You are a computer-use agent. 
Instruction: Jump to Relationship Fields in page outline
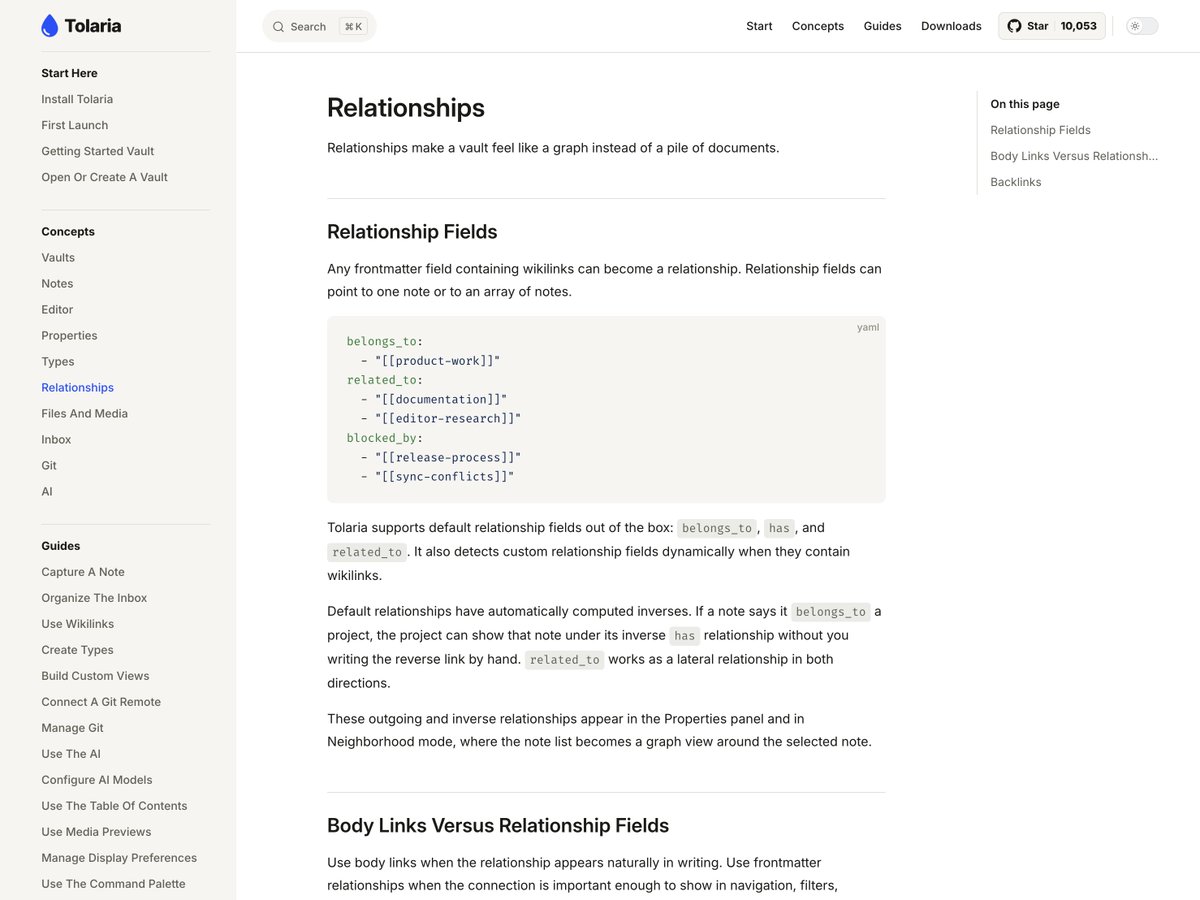[1040, 130]
